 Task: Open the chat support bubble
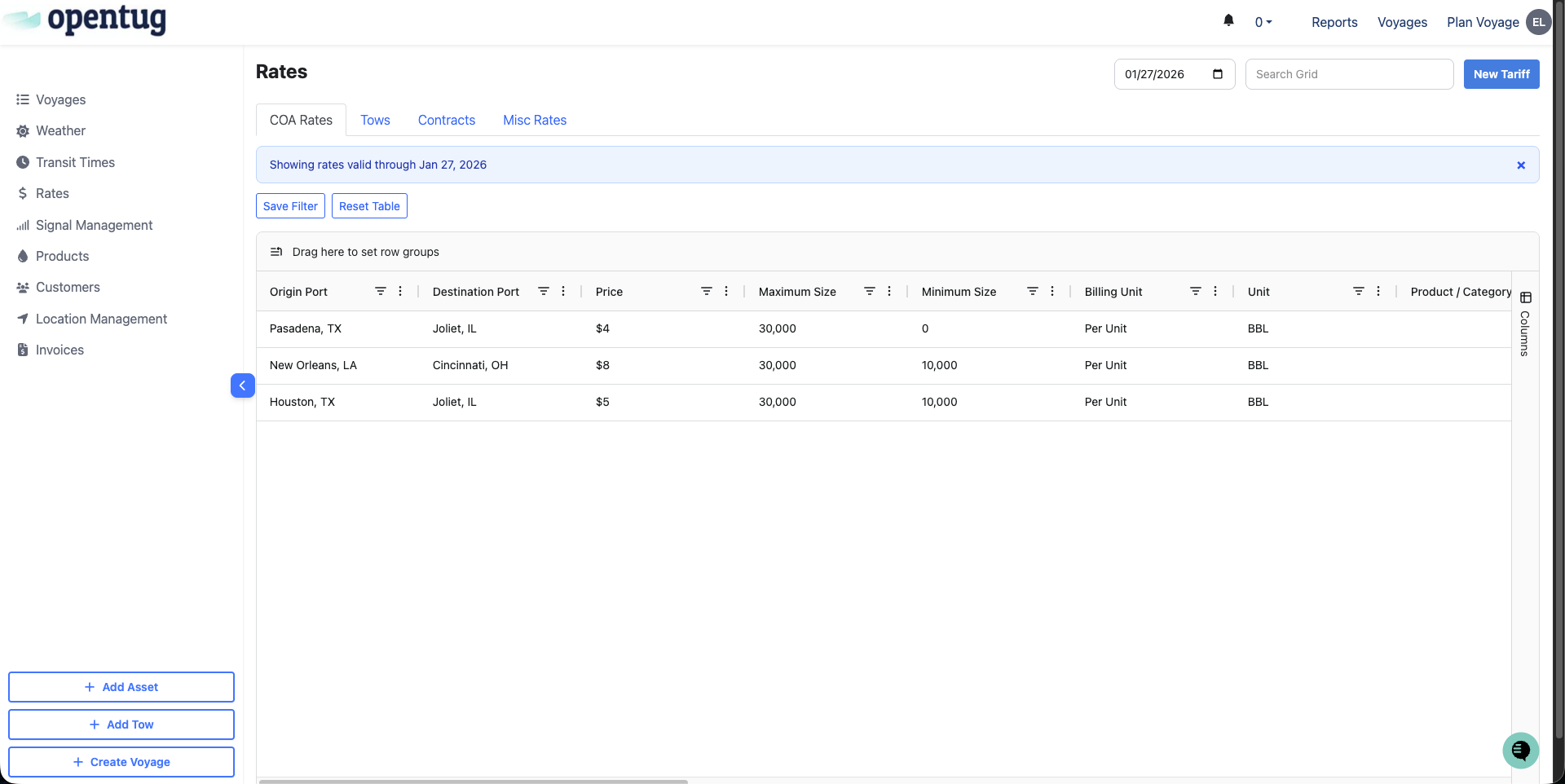(x=1520, y=750)
